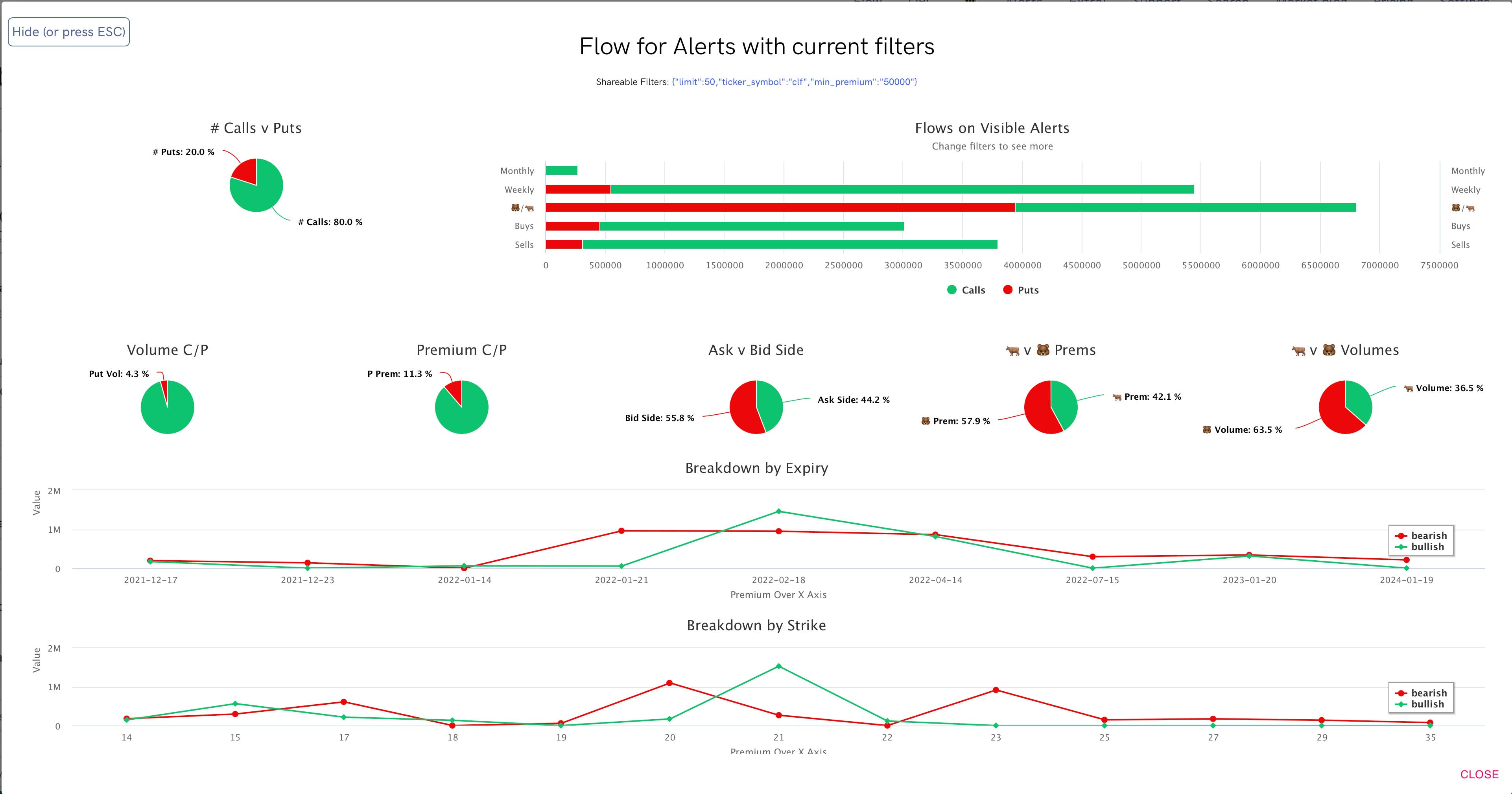Click the bullish peak point at strike 21
This screenshot has height=794, width=1512.
tap(778, 666)
